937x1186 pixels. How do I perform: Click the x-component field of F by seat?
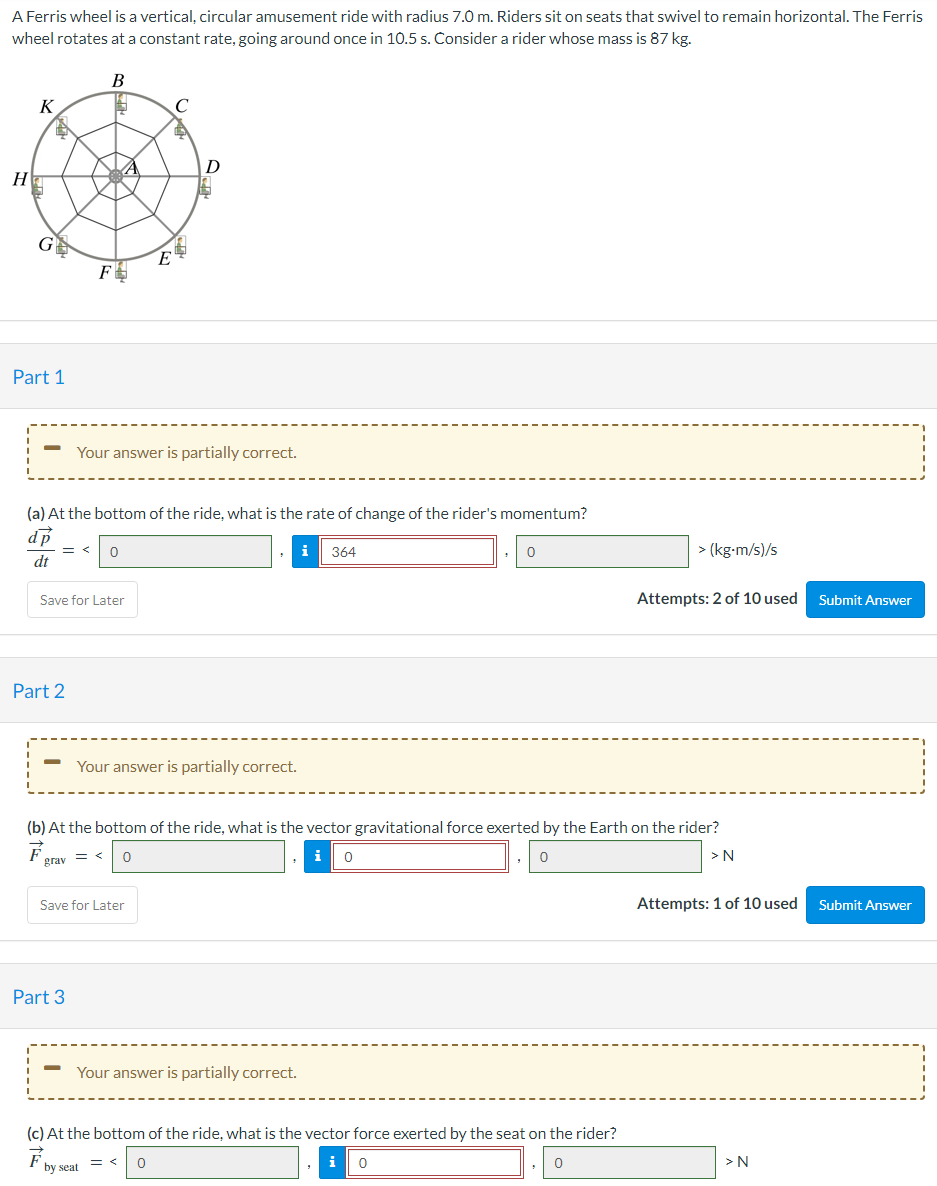point(212,1162)
